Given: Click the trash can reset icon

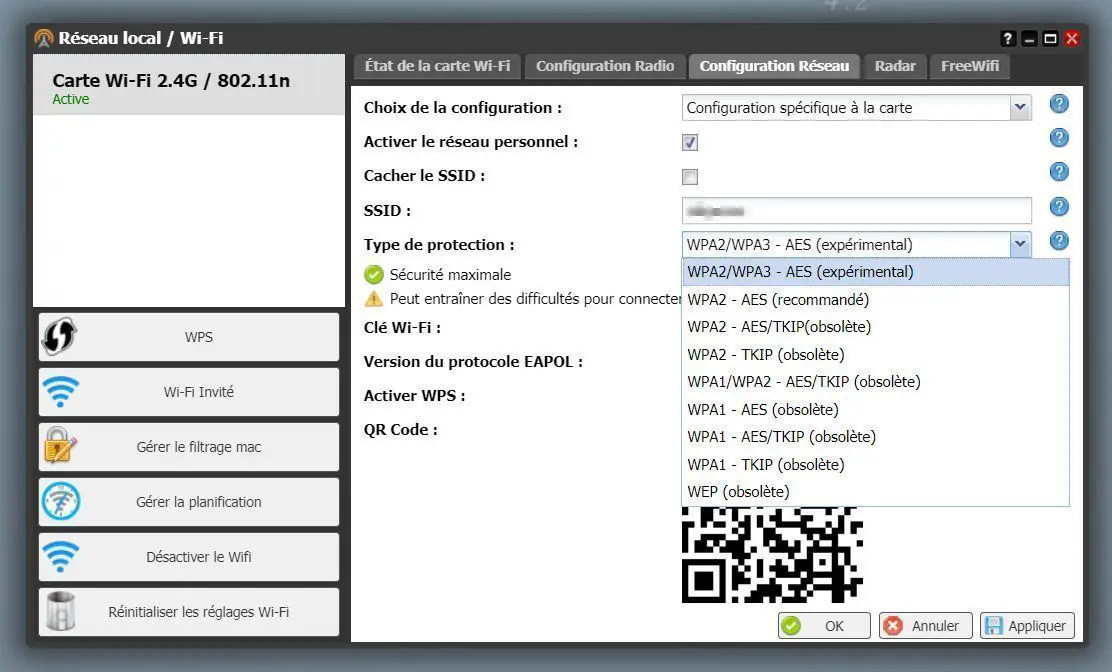Looking at the screenshot, I should [60, 611].
